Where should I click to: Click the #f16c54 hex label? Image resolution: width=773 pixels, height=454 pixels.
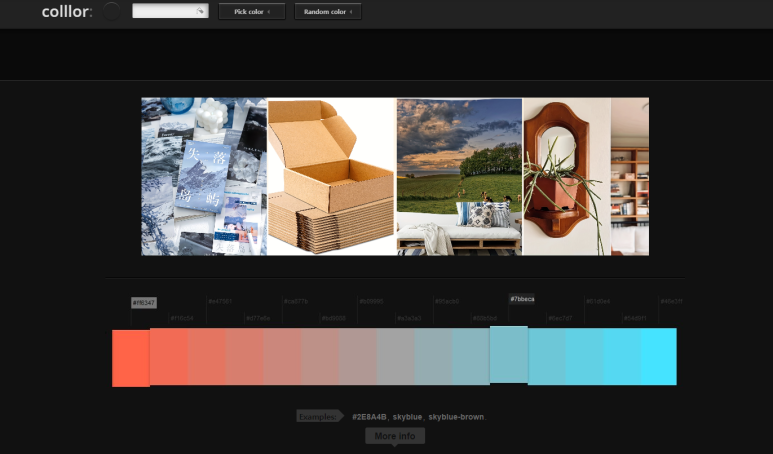(x=182, y=318)
